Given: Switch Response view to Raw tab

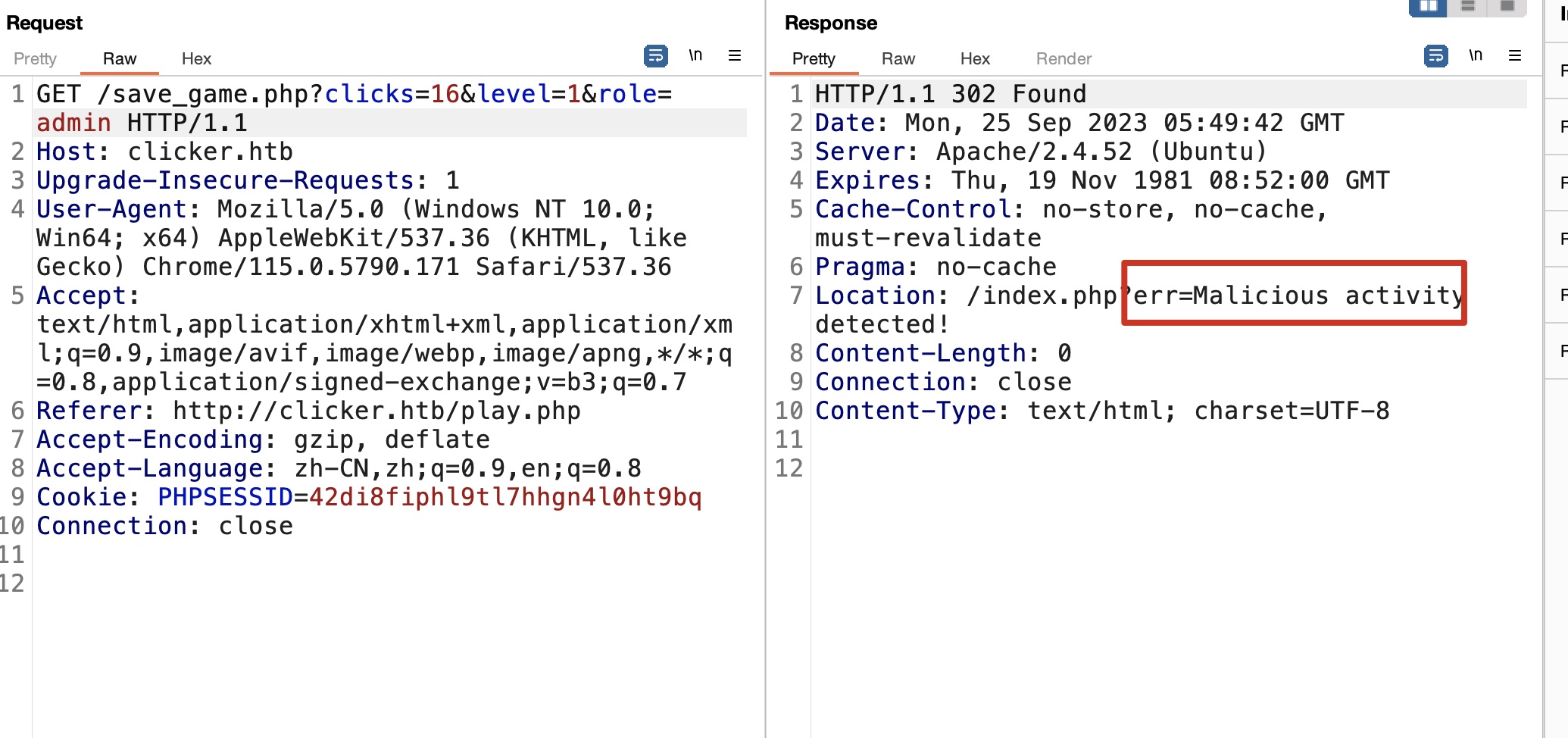Looking at the screenshot, I should tap(898, 58).
